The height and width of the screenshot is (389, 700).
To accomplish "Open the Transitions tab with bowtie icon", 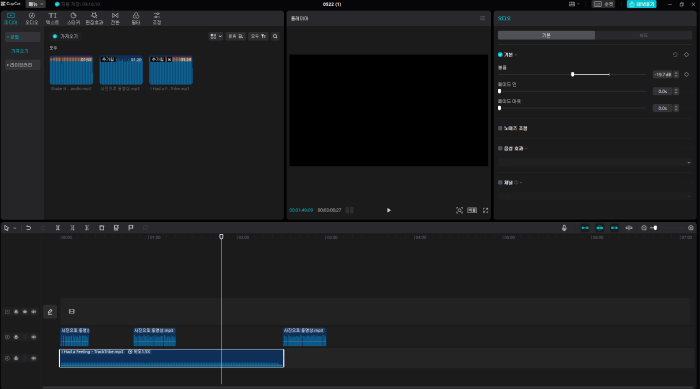I will [x=115, y=18].
